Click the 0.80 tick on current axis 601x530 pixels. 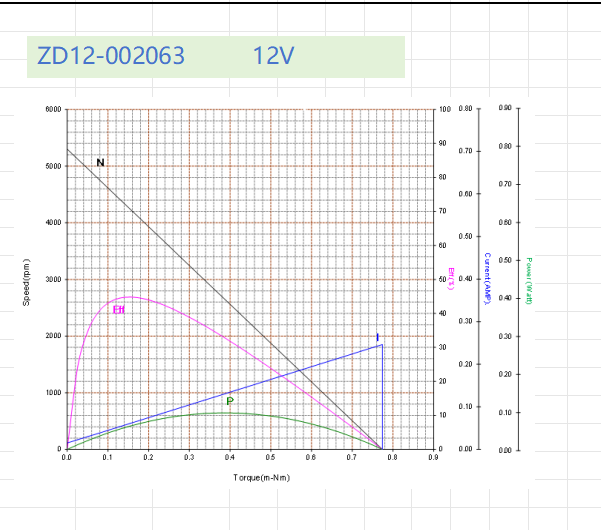[x=465, y=108]
